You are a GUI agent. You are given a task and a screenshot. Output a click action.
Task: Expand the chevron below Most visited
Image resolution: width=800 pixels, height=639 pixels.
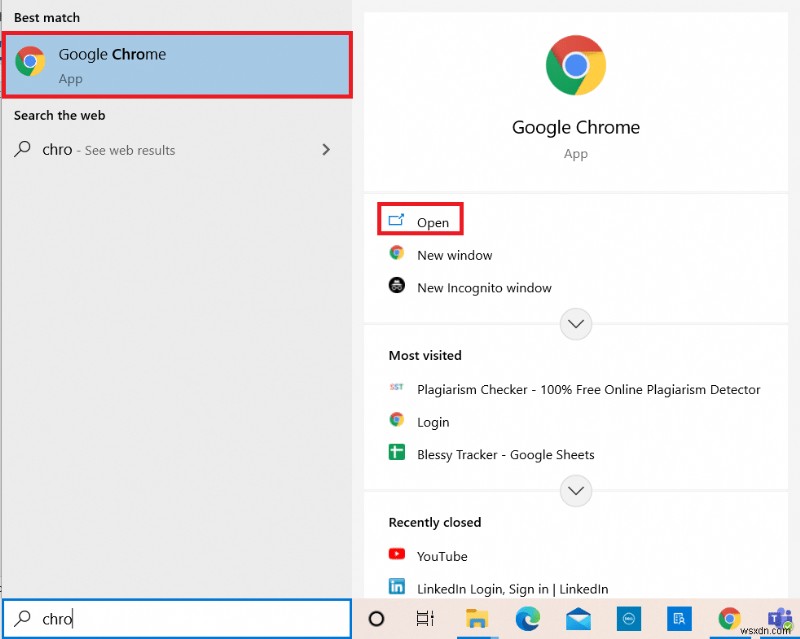(575, 491)
